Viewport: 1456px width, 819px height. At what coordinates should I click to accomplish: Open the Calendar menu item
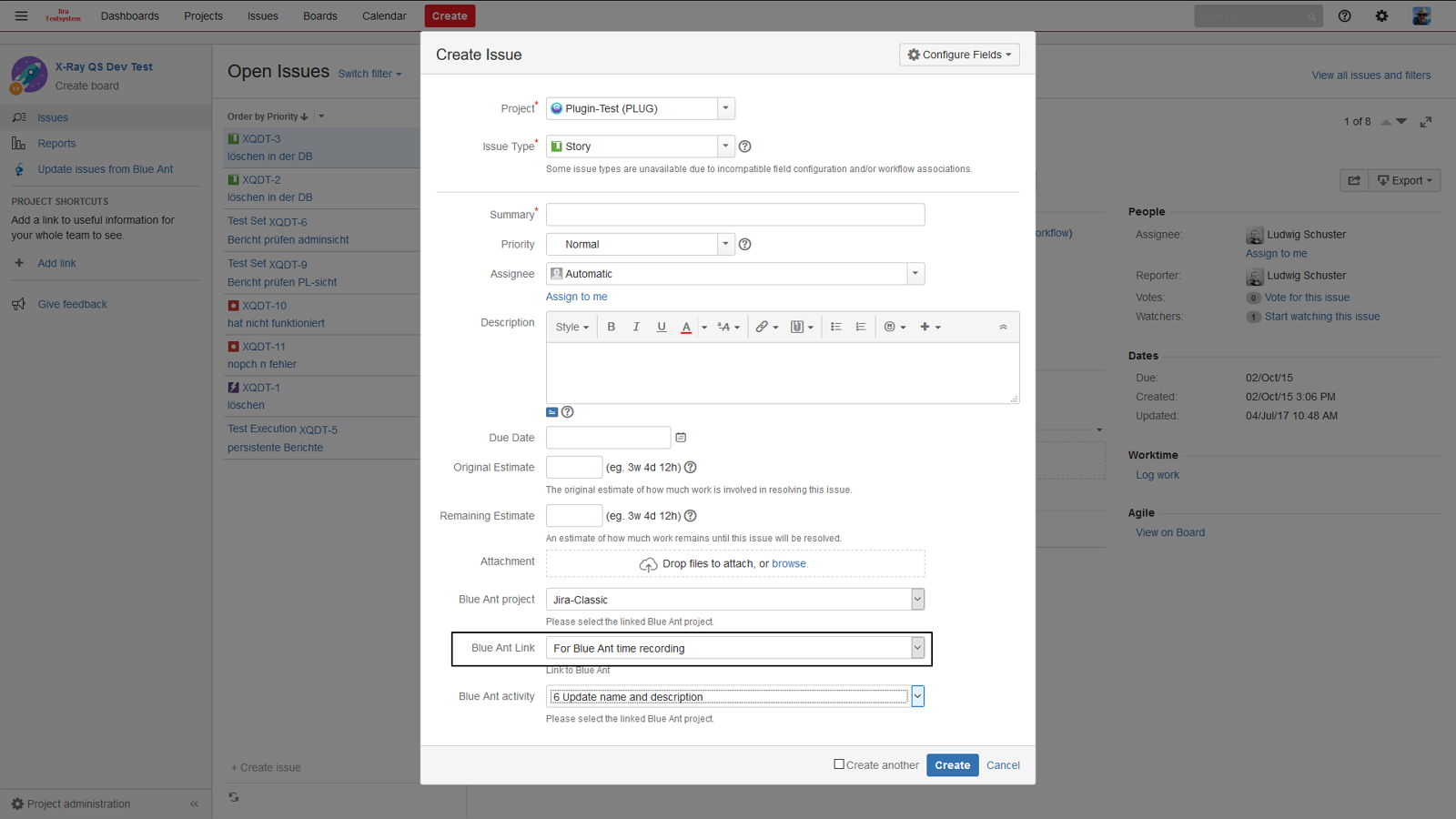coord(384,15)
